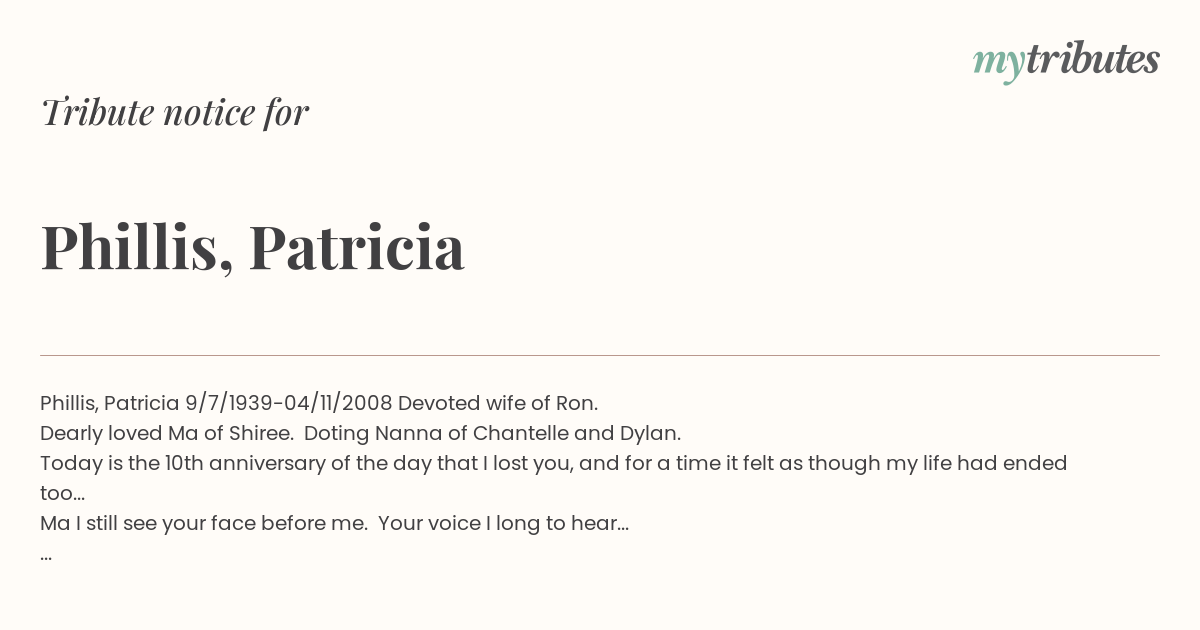Image resolution: width=1200 pixels, height=630 pixels.
Task: Click the green "my" part of the logo
Action: click(x=998, y=63)
